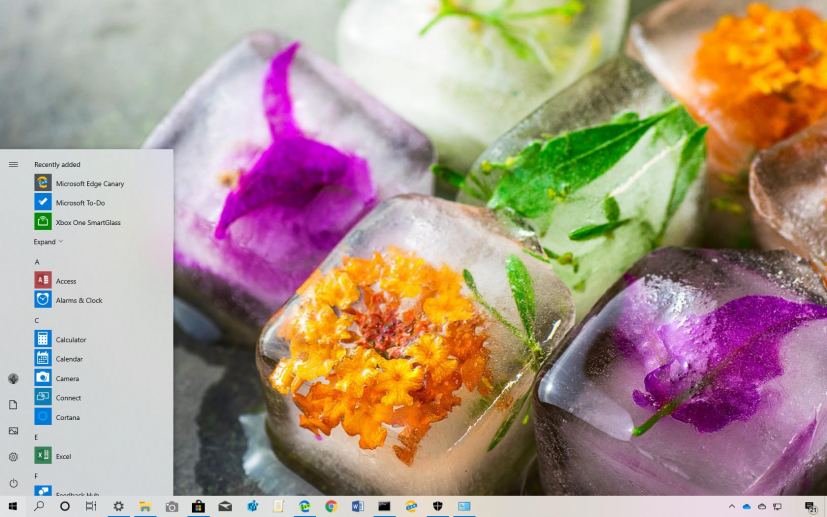Open the Camera app on the taskbar
The width and height of the screenshot is (827, 517).
coord(171,507)
